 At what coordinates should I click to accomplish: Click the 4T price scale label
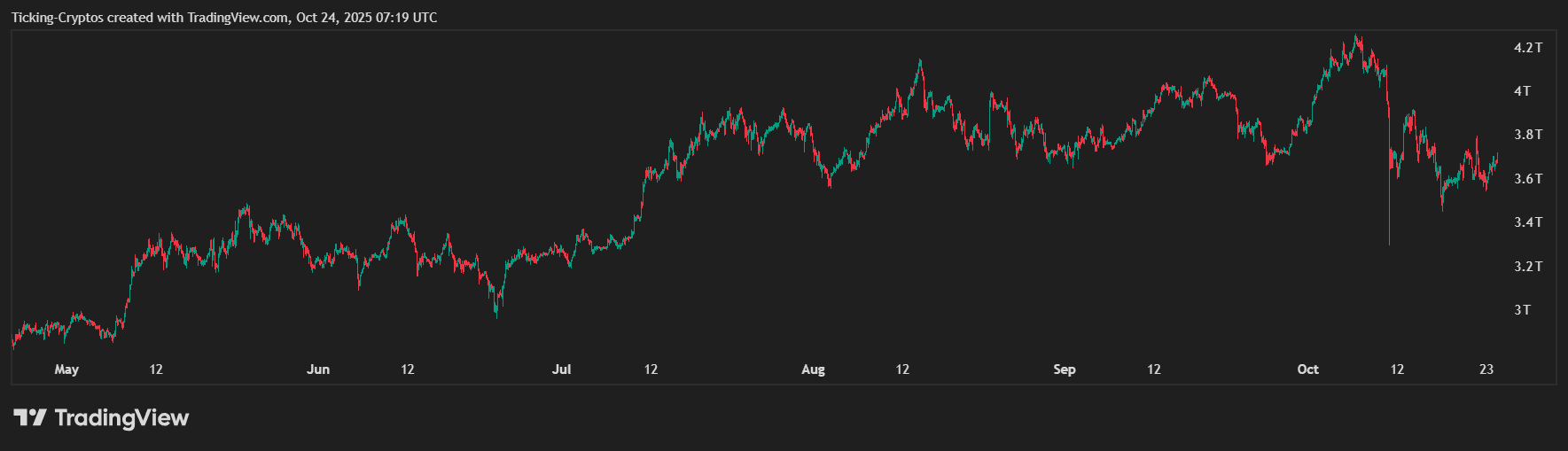(x=1522, y=91)
